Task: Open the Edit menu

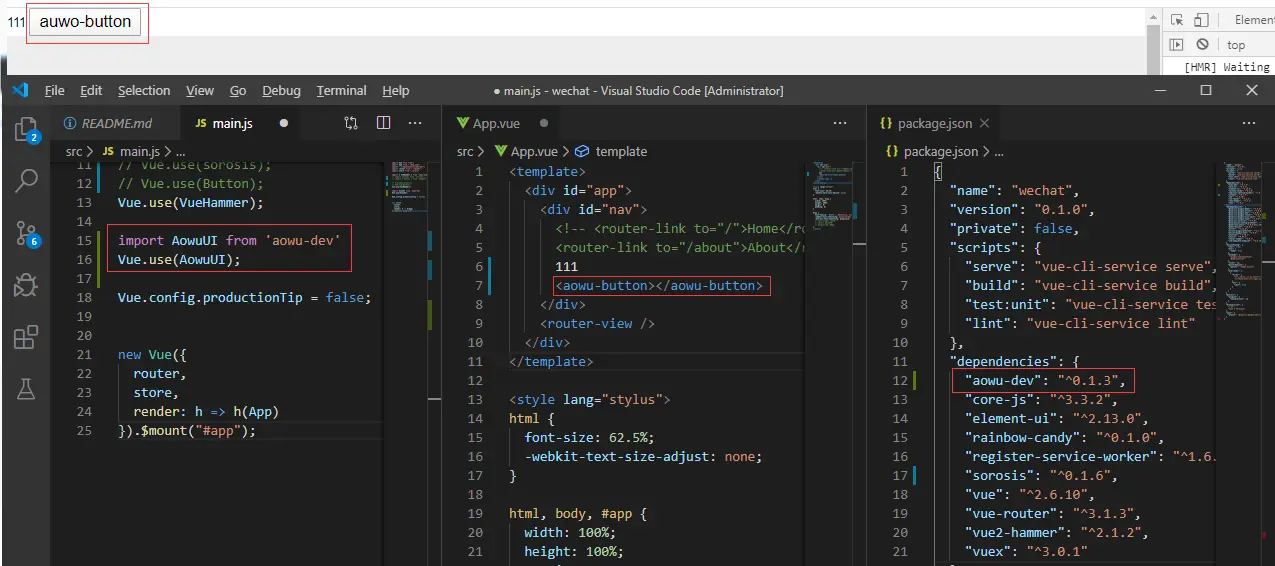Action: pyautogui.click(x=91, y=90)
